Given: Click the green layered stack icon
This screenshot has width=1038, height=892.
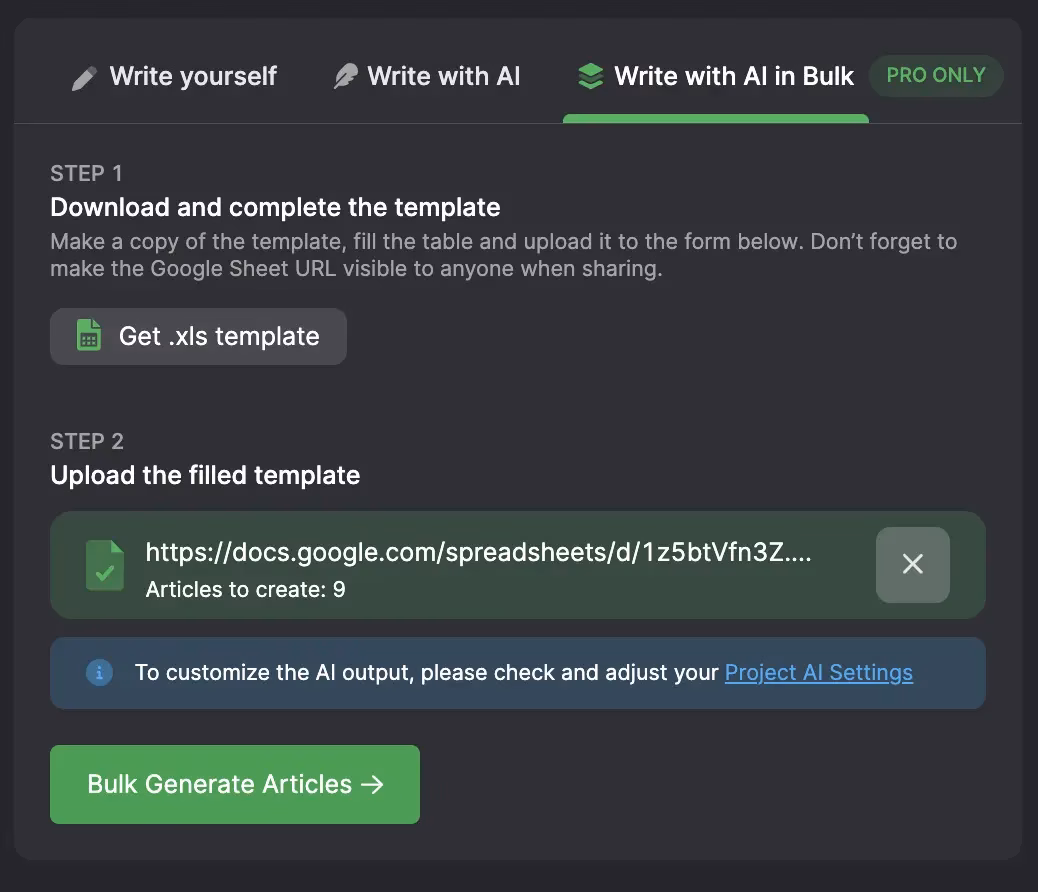Looking at the screenshot, I should click(x=591, y=77).
